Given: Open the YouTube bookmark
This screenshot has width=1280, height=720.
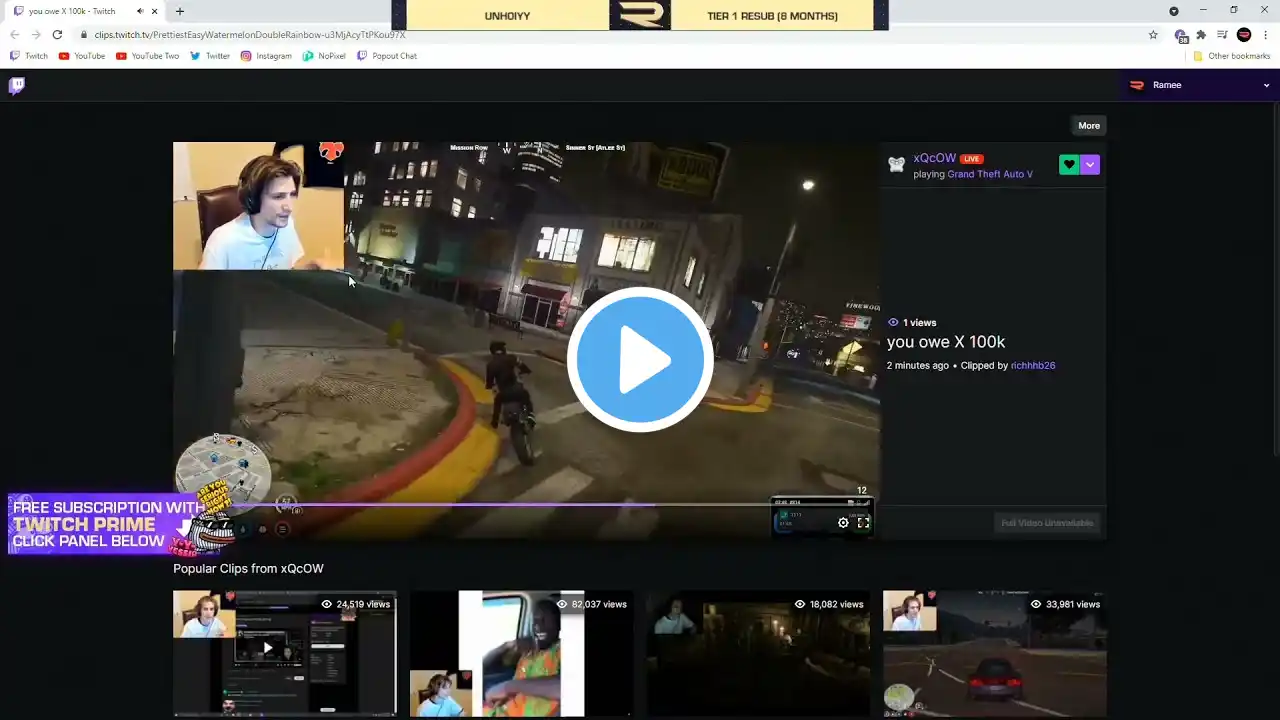Looking at the screenshot, I should click(x=82, y=56).
